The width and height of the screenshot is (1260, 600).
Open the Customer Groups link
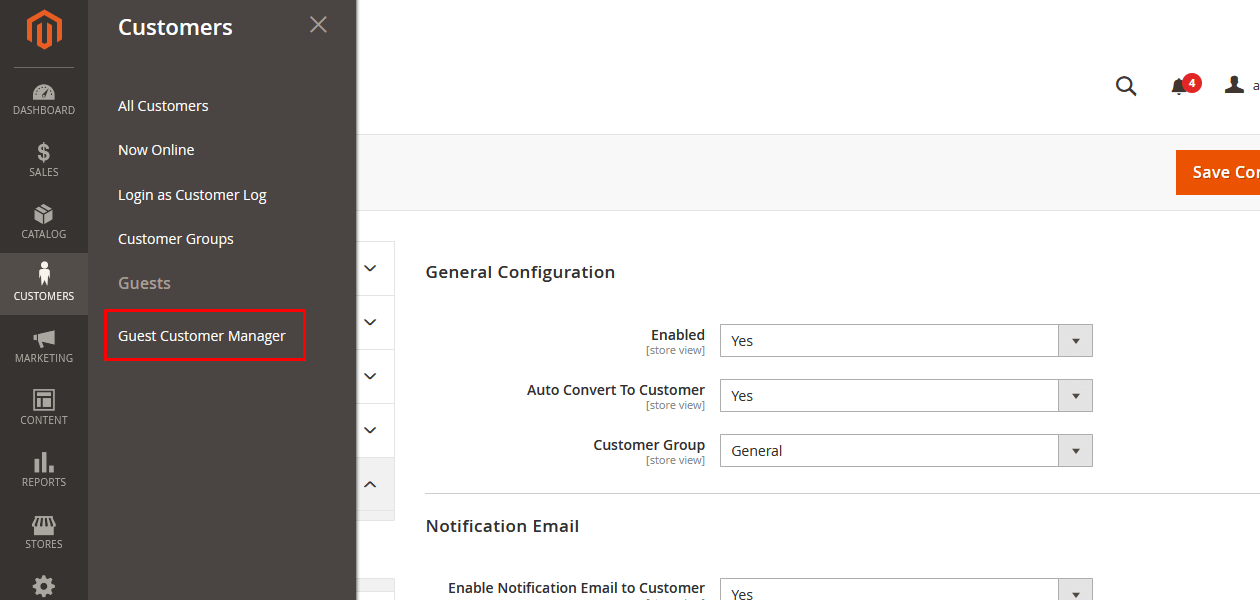tap(176, 239)
